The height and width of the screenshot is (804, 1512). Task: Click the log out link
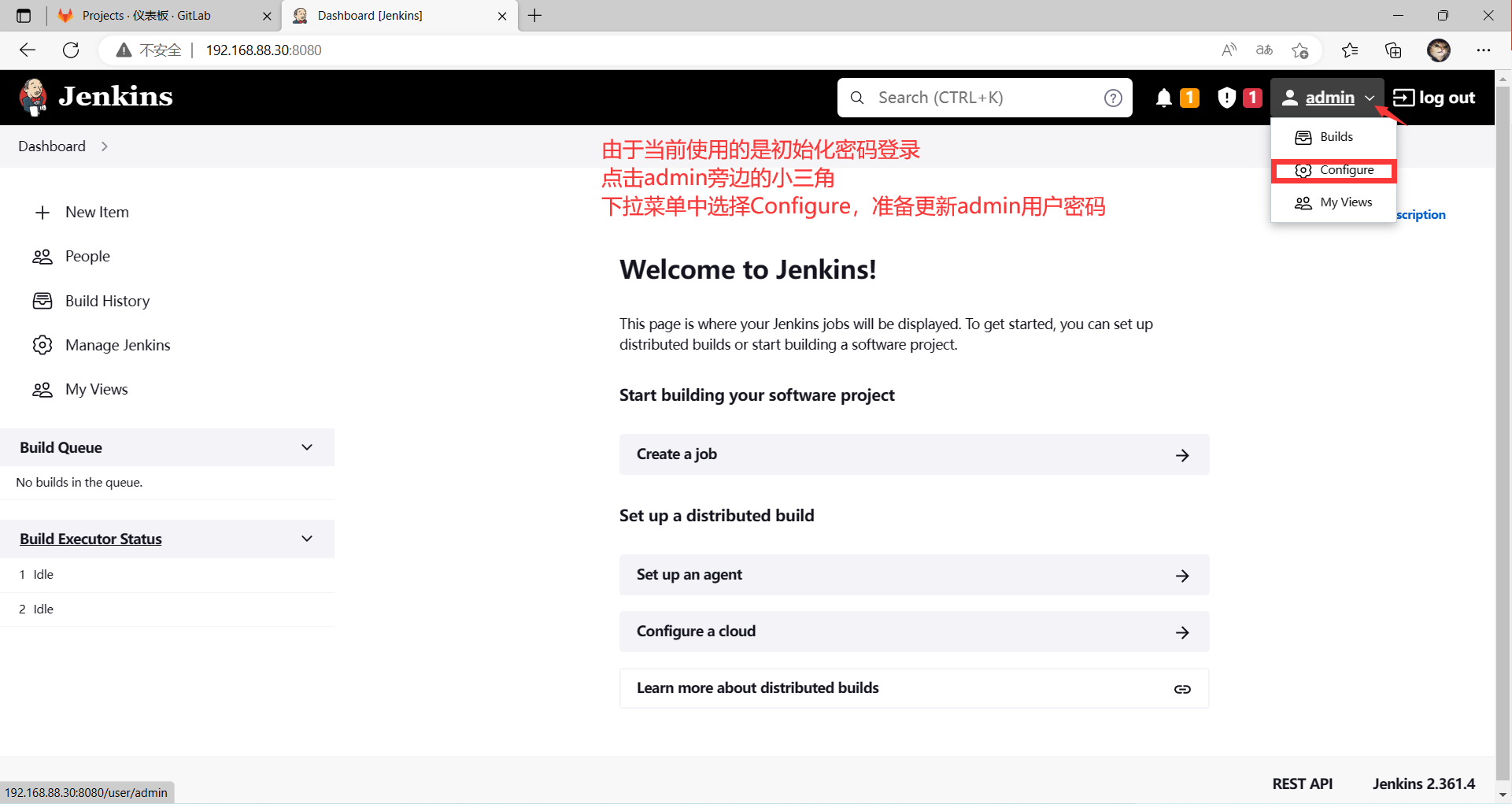point(1434,98)
